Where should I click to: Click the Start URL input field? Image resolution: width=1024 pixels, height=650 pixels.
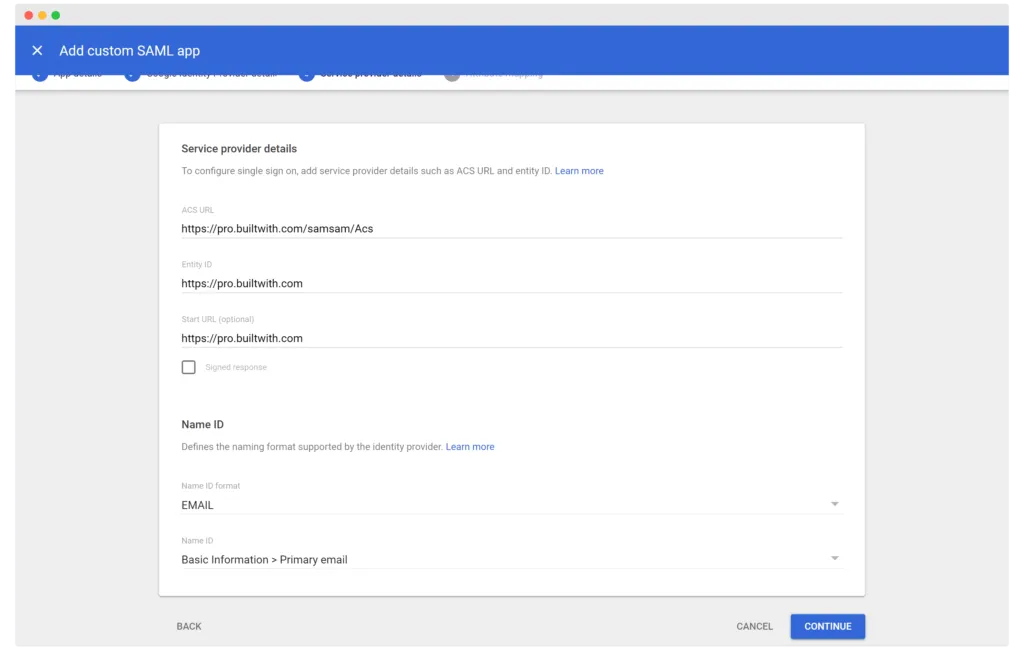511,338
